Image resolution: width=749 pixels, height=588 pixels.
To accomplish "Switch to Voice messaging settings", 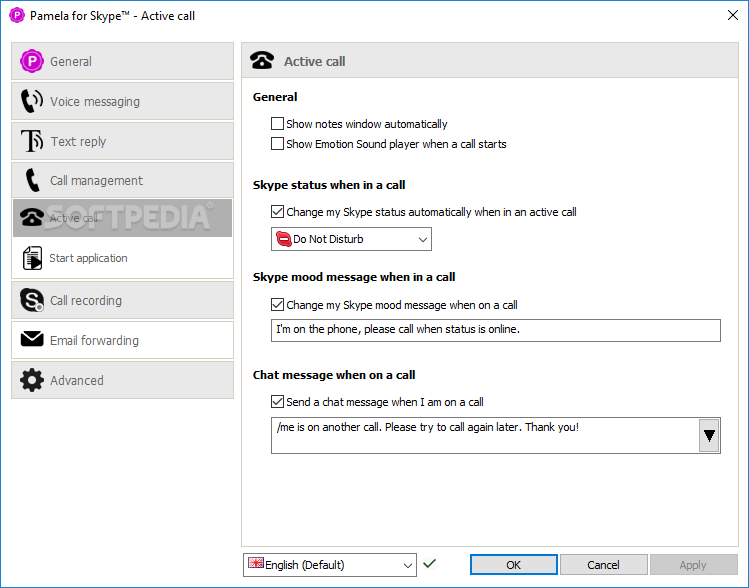I will (122, 101).
